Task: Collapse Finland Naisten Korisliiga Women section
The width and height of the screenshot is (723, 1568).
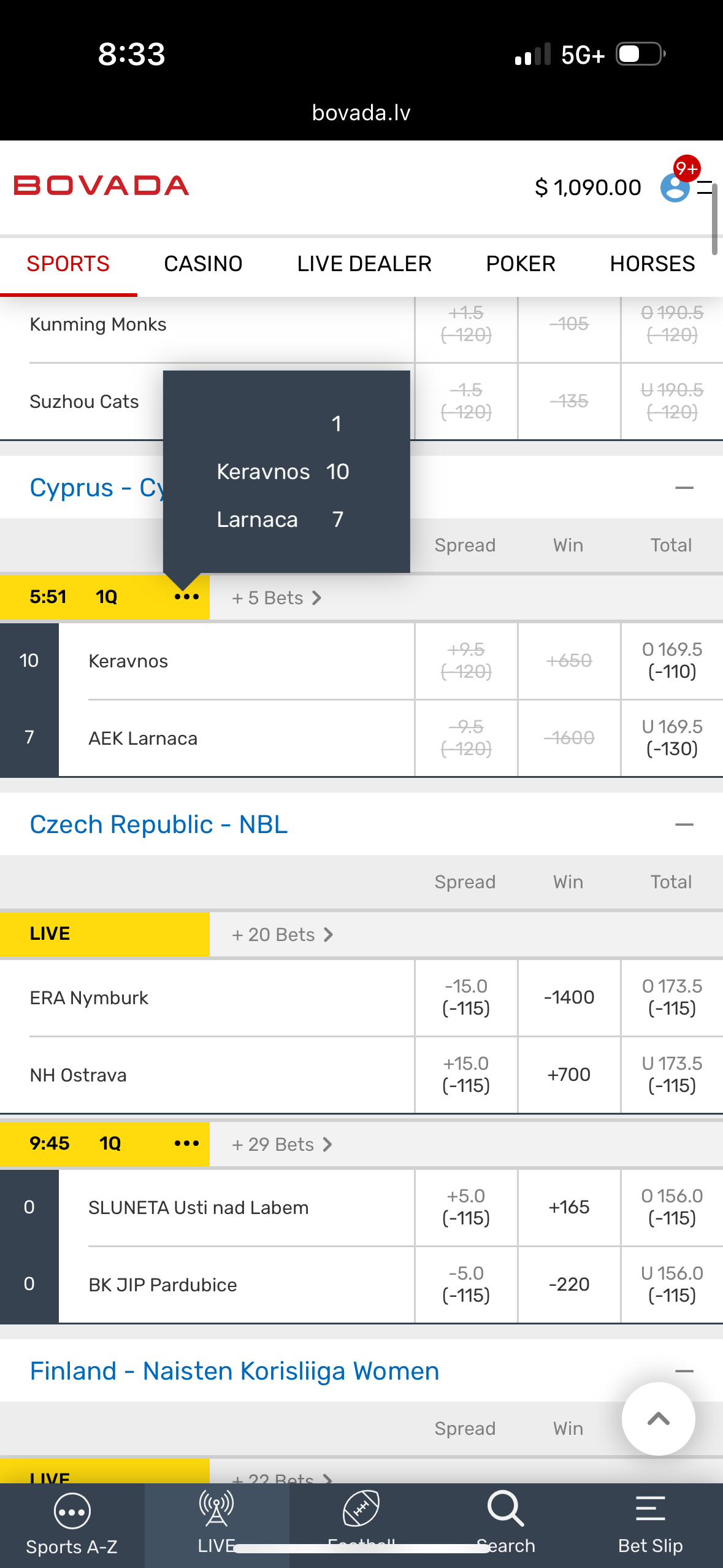Action: tap(684, 1370)
